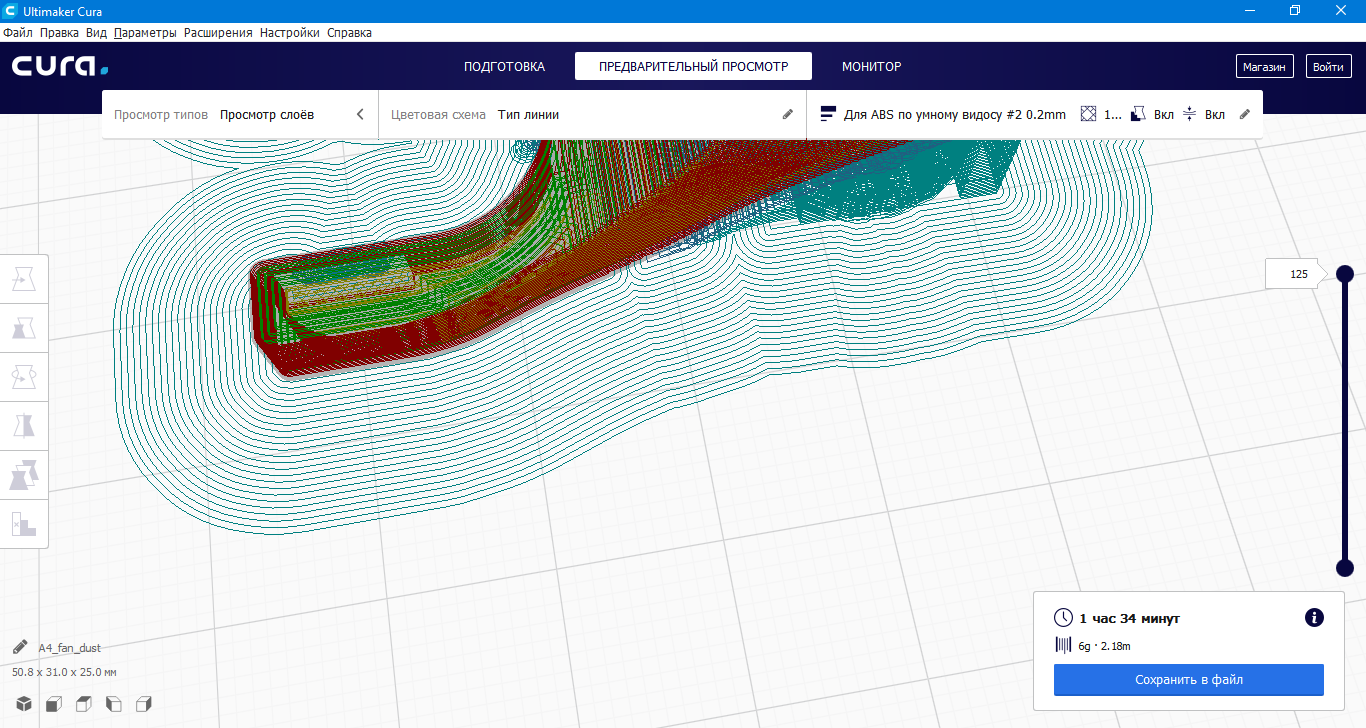Viewport: 1366px width, 728px height.
Task: Select the Support Blocker tool
Action: click(24, 524)
